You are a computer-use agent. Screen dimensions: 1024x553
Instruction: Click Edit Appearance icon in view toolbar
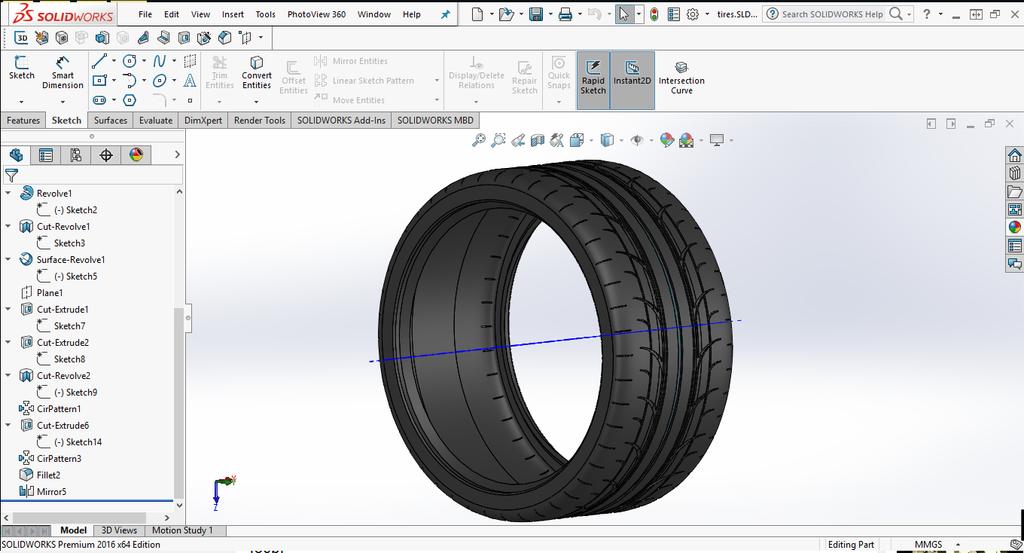[x=666, y=140]
